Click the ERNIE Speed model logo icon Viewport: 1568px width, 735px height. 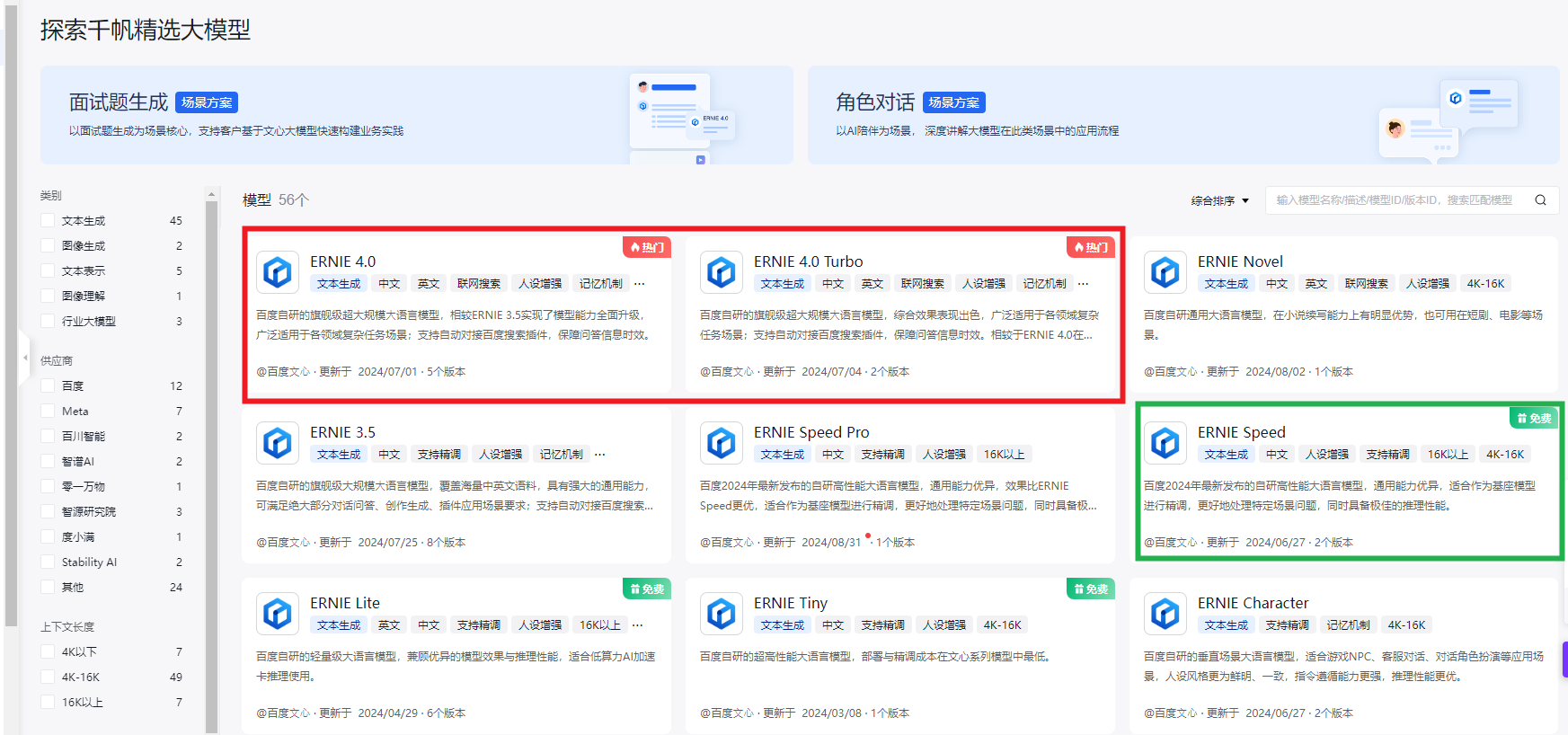pos(1165,442)
